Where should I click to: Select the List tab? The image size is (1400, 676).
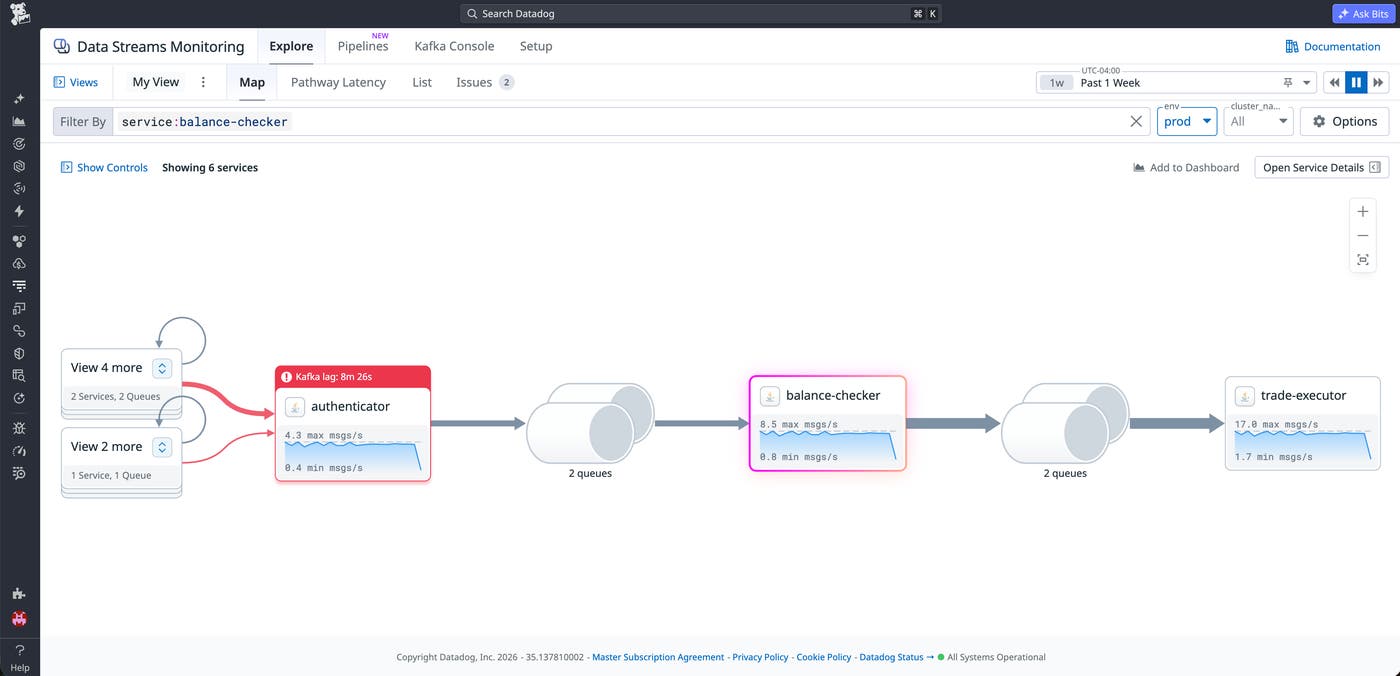[x=422, y=82]
